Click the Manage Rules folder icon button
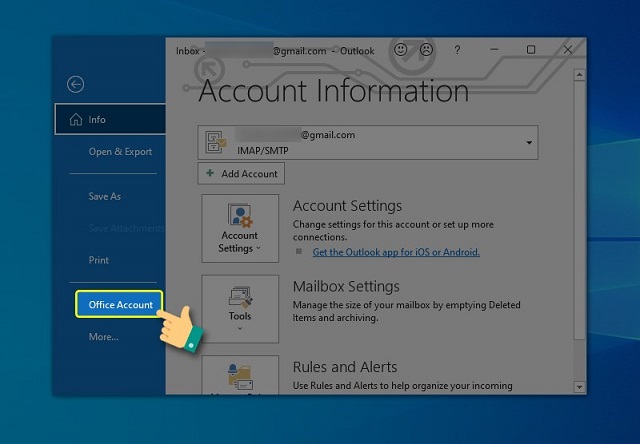 pyautogui.click(x=240, y=375)
